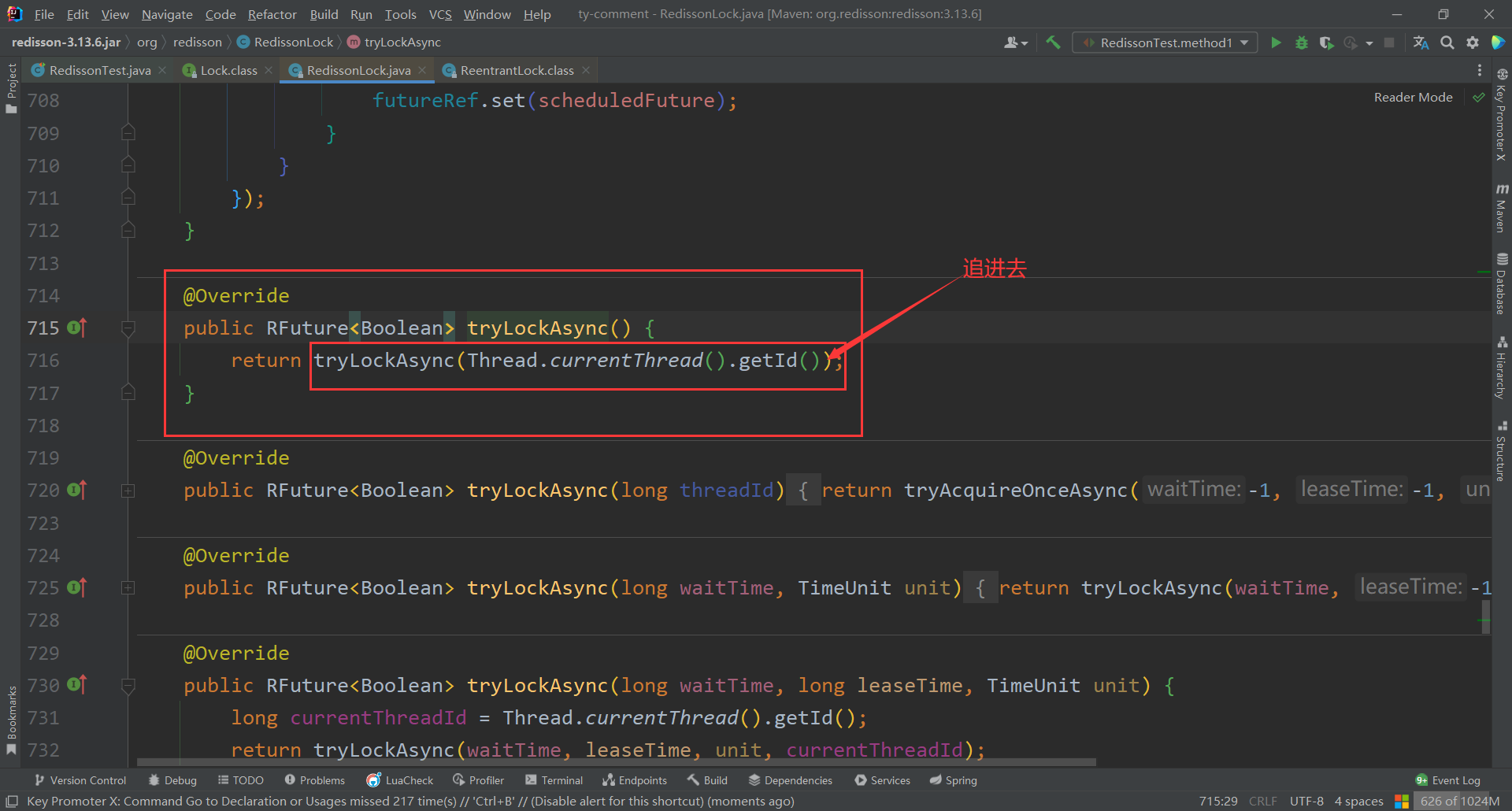Viewport: 1512px width, 811px height.
Task: Click fold end marker on line 709
Action: (128, 132)
